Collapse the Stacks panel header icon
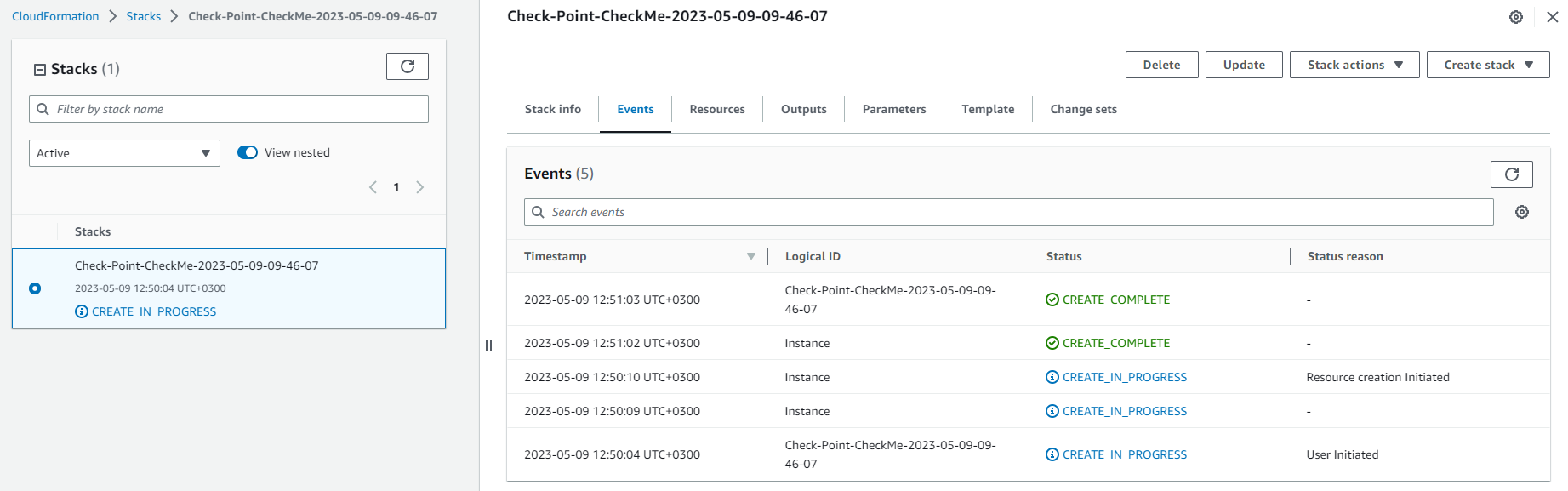The width and height of the screenshot is (1568, 491). tap(40, 70)
